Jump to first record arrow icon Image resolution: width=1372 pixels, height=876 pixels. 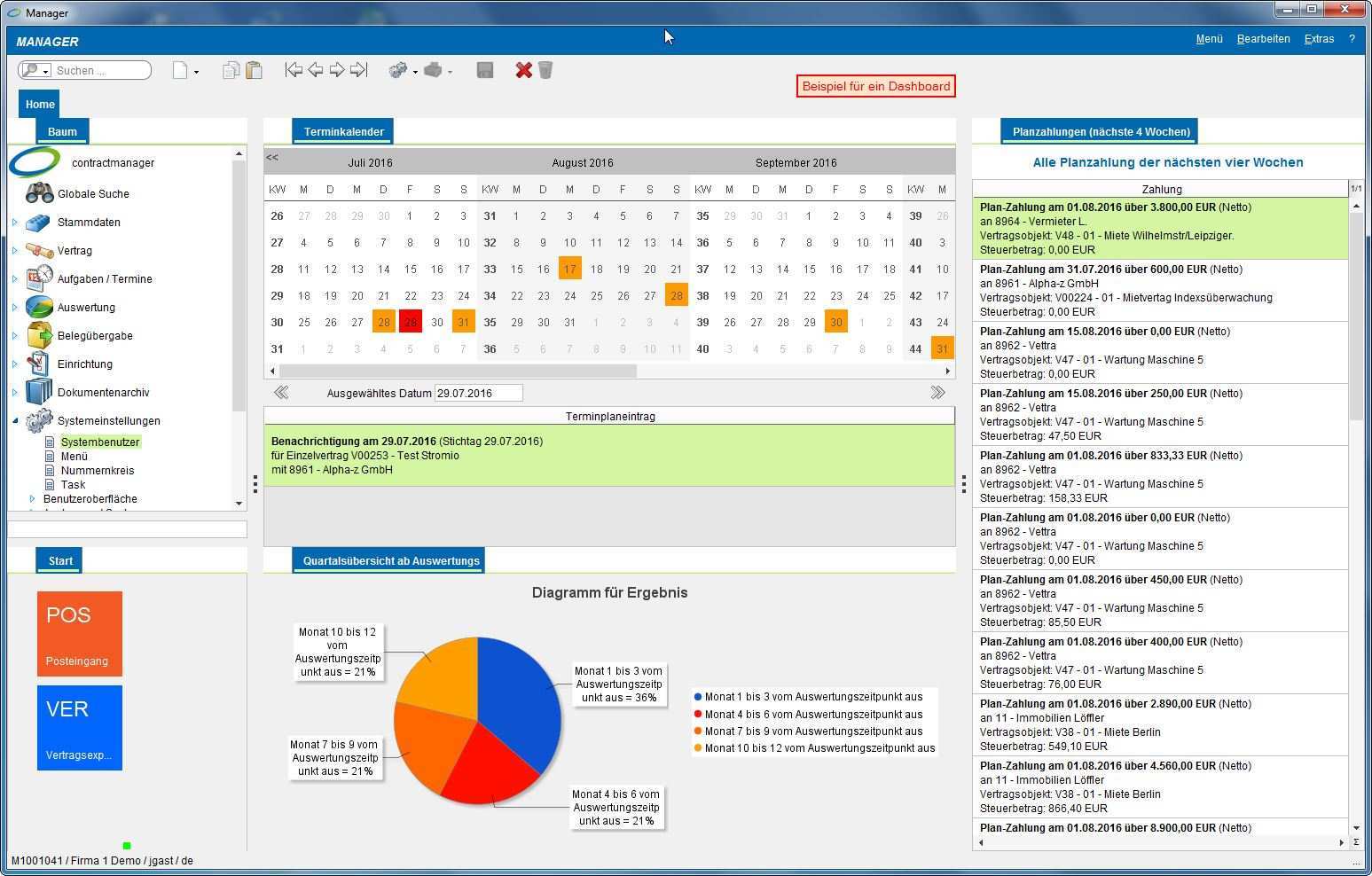click(x=294, y=70)
